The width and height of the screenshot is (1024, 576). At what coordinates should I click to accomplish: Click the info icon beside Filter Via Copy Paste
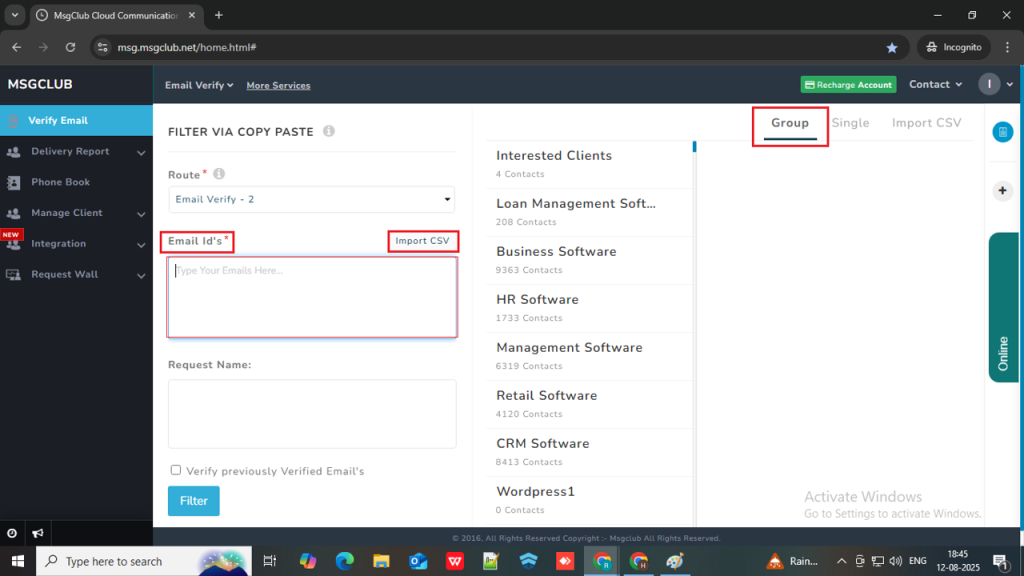pyautogui.click(x=329, y=131)
